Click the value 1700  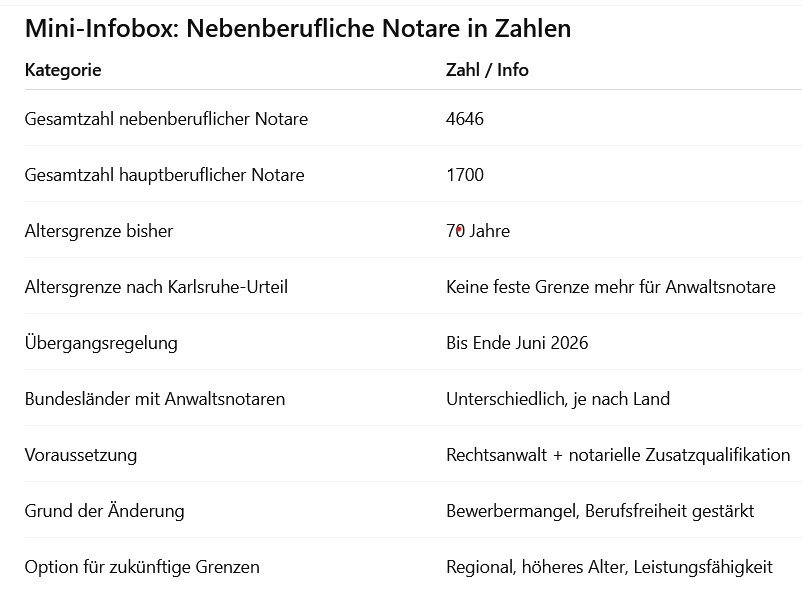[464, 175]
